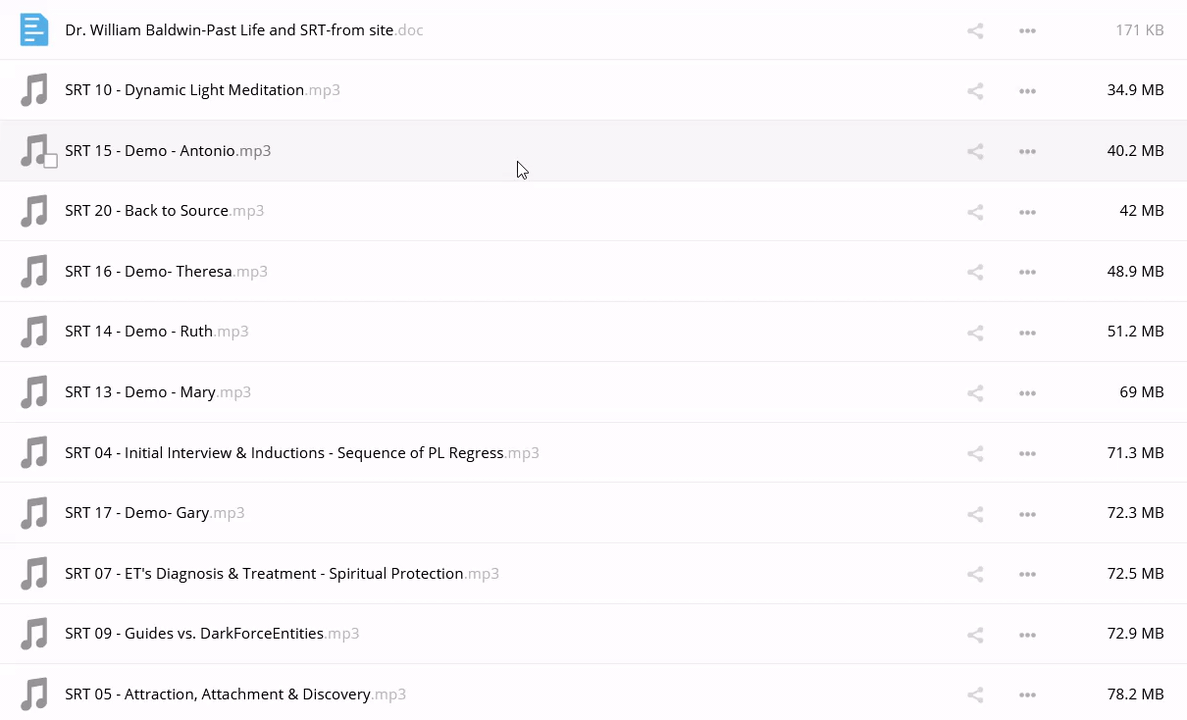Select SRT 05 Attraction, Attachment & Discovery file name

pos(217,694)
